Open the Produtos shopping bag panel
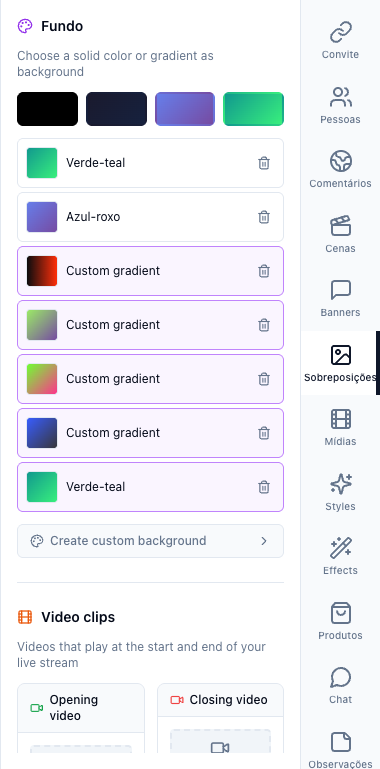 click(x=340, y=621)
